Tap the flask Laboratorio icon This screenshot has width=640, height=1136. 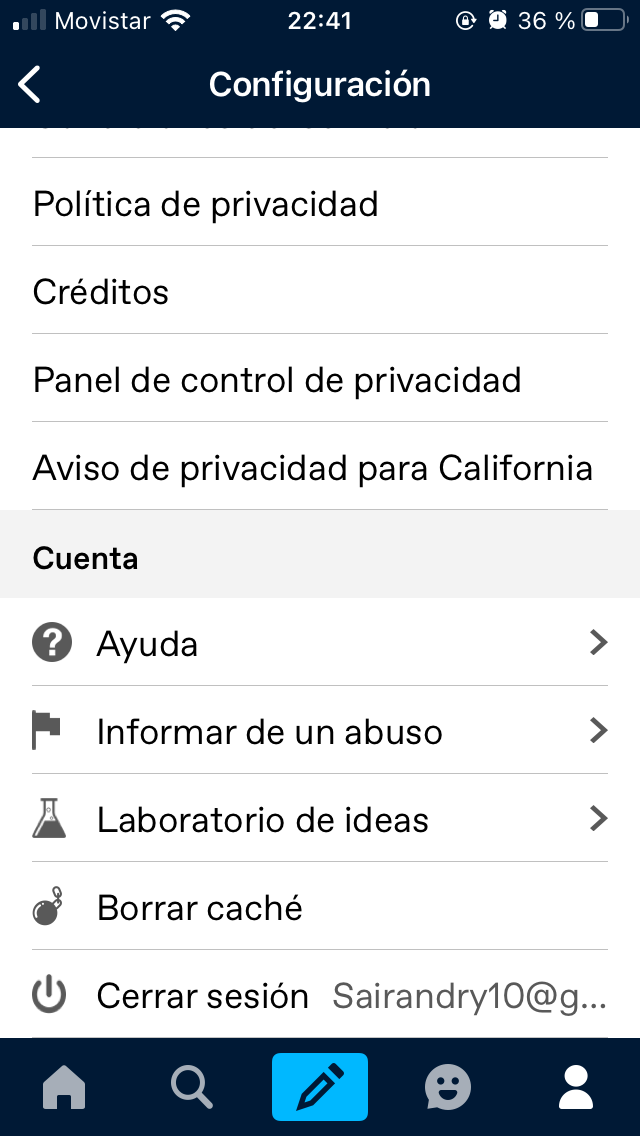pos(49,819)
